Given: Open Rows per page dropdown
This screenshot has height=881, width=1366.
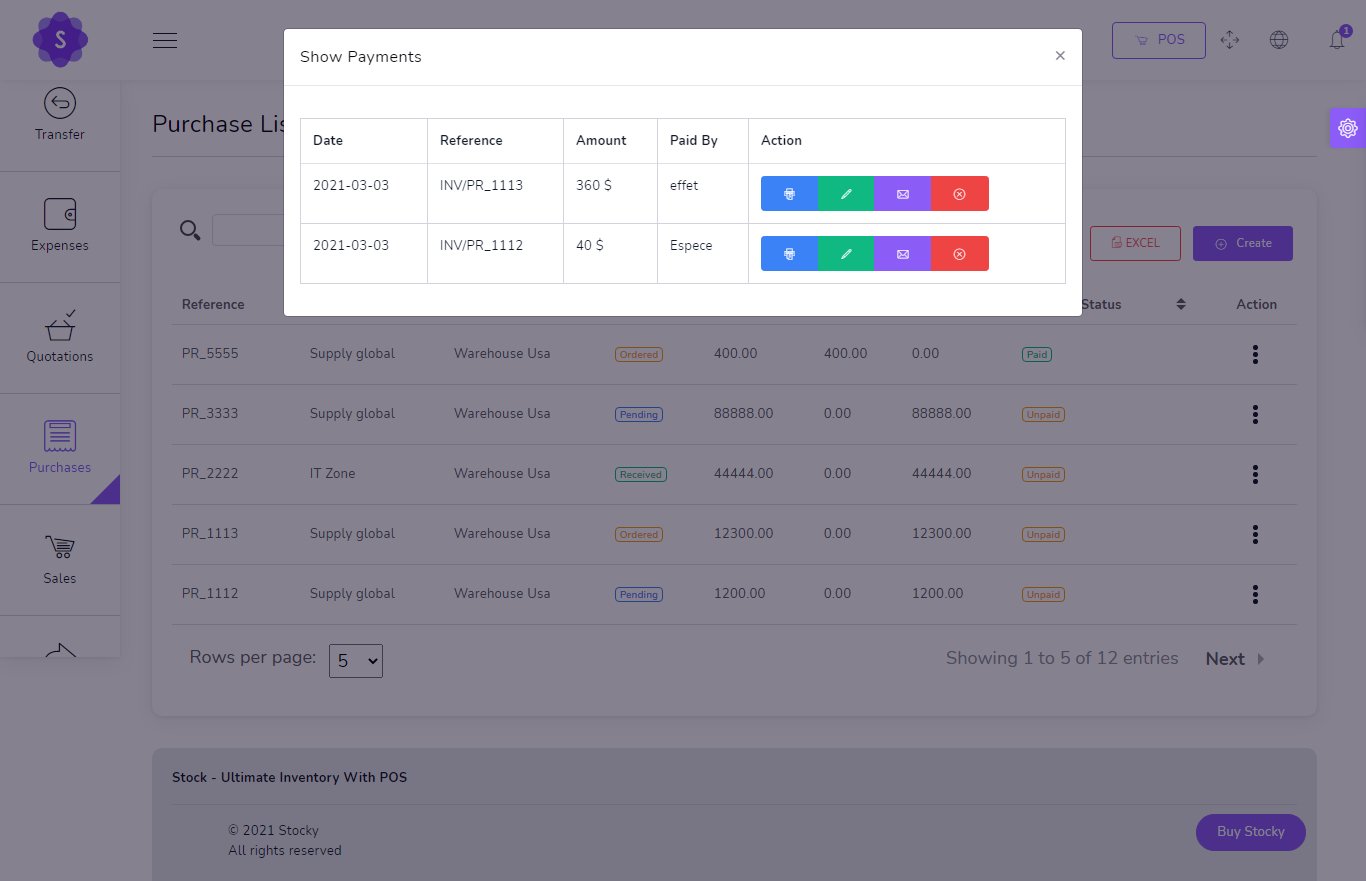Looking at the screenshot, I should 356,661.
